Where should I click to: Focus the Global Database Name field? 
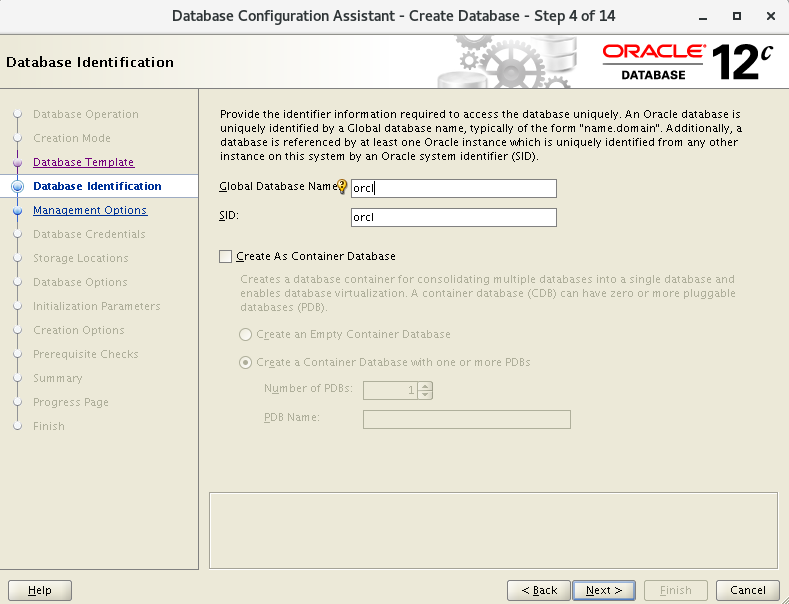click(x=454, y=188)
